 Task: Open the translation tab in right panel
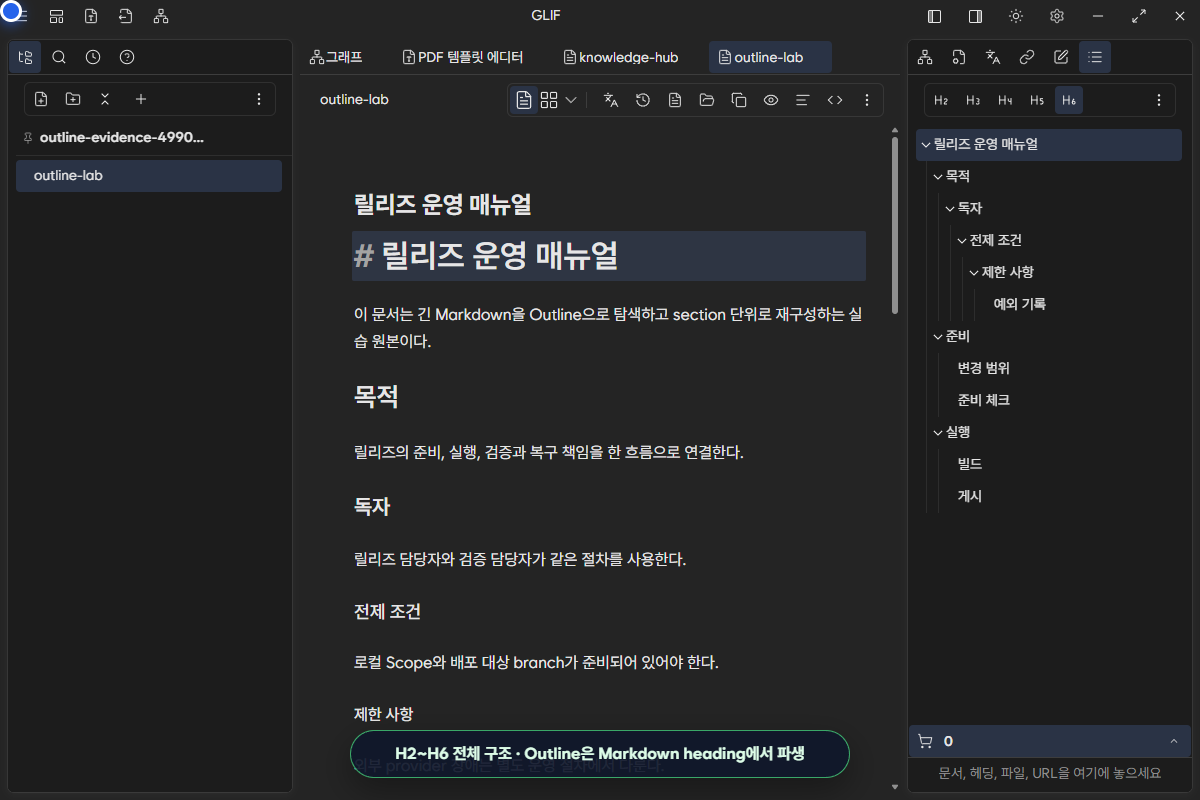point(993,57)
